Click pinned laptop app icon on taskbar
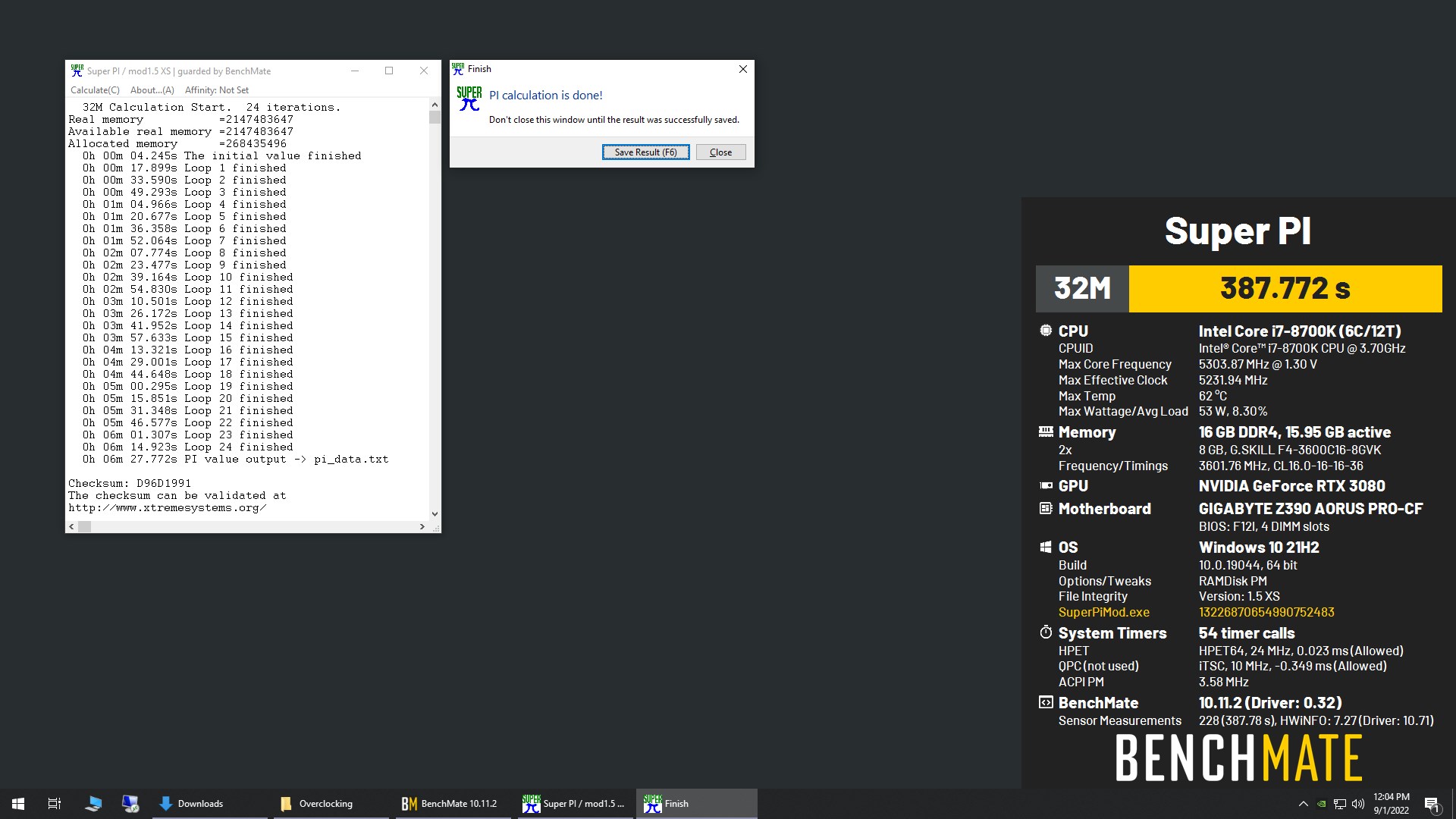Screen dimensions: 1456x819 pos(93,804)
